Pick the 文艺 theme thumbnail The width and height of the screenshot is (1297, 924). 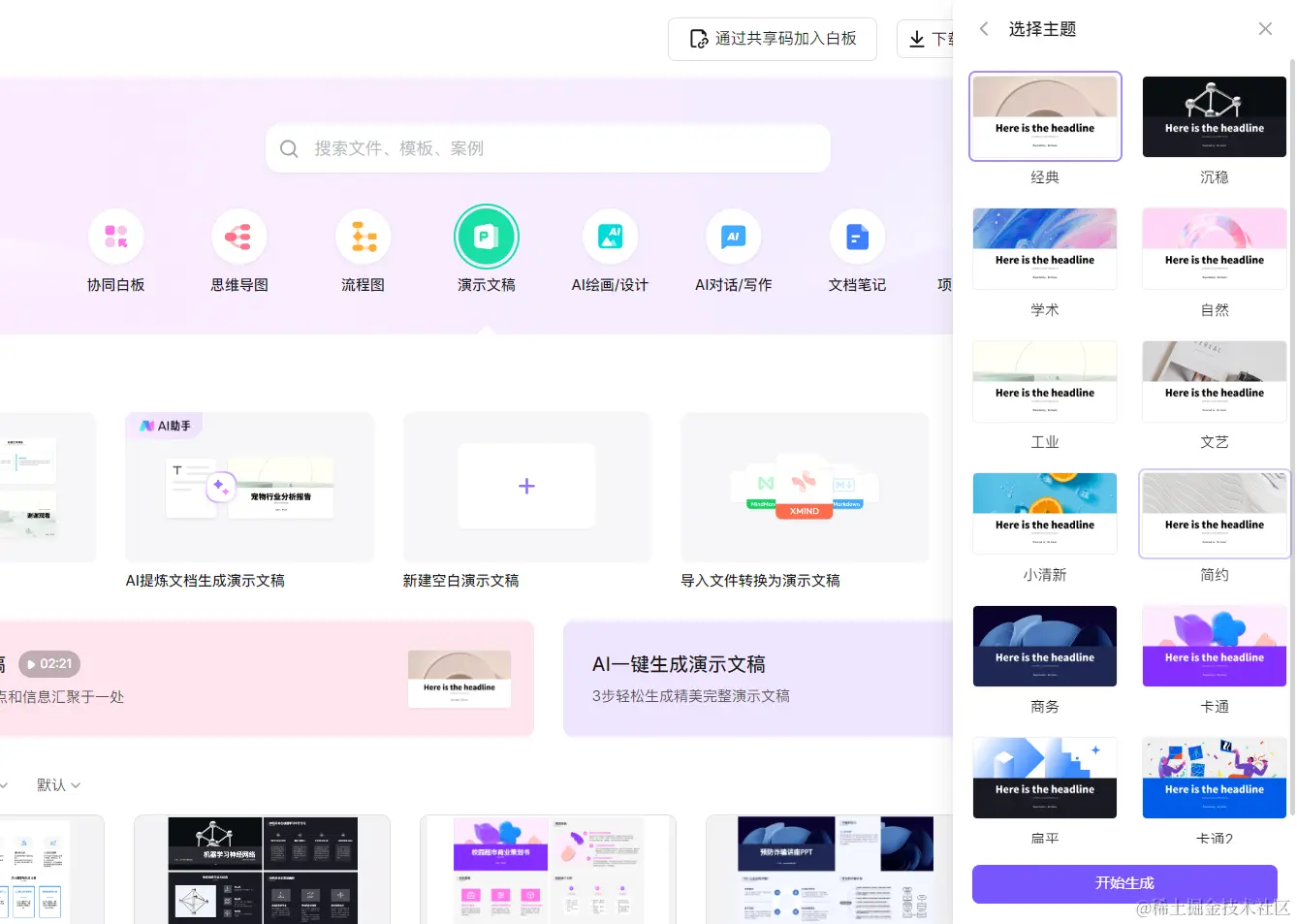point(1215,381)
